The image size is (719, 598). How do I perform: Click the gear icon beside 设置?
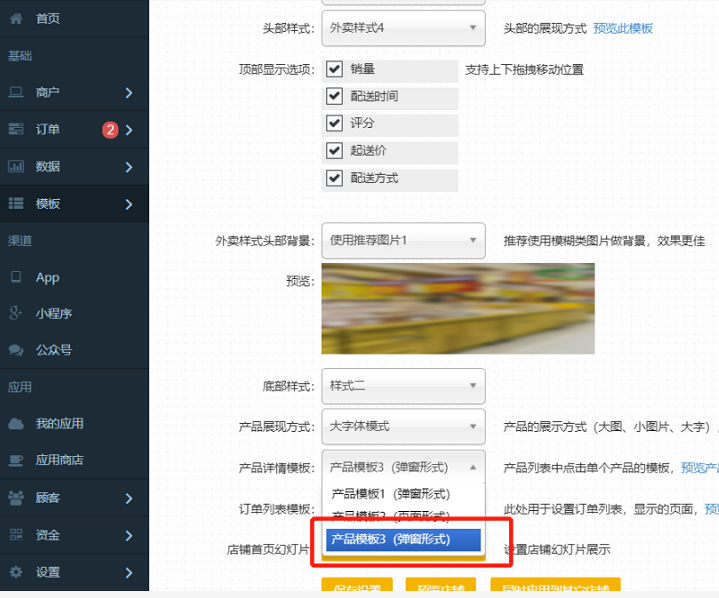tap(16, 572)
